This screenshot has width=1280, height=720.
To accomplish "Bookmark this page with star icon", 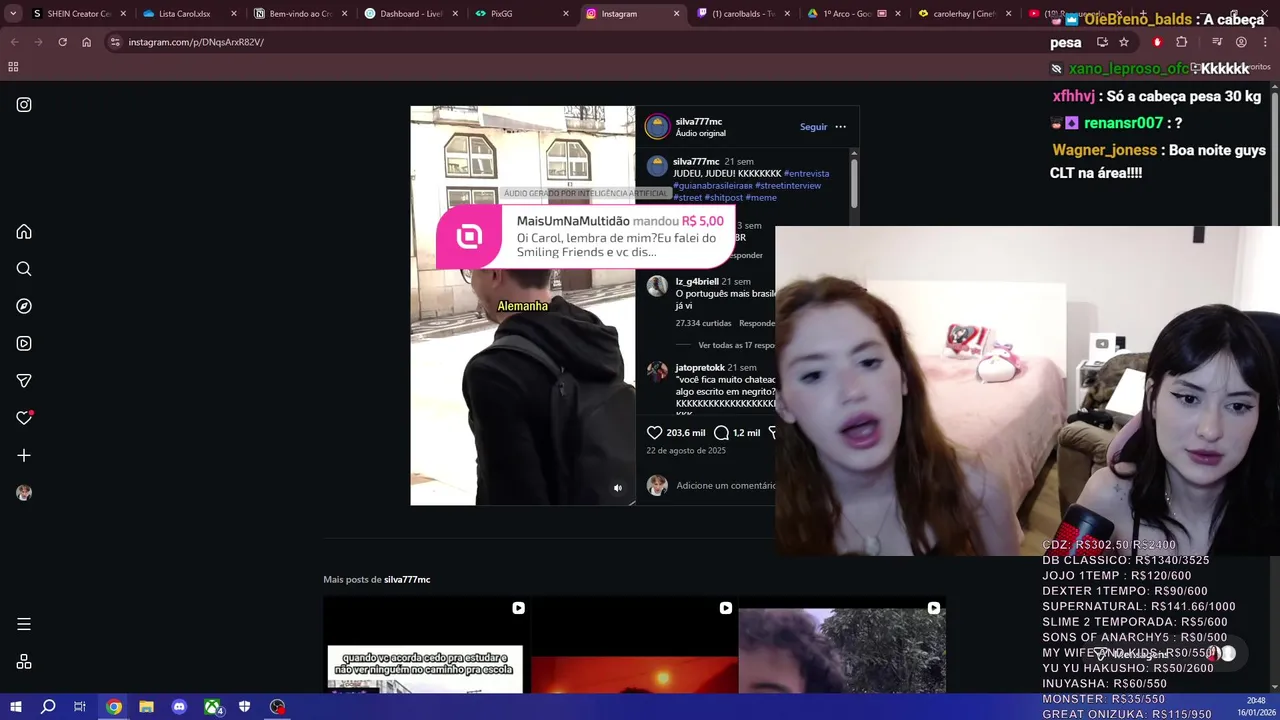I will pyautogui.click(x=1124, y=42).
